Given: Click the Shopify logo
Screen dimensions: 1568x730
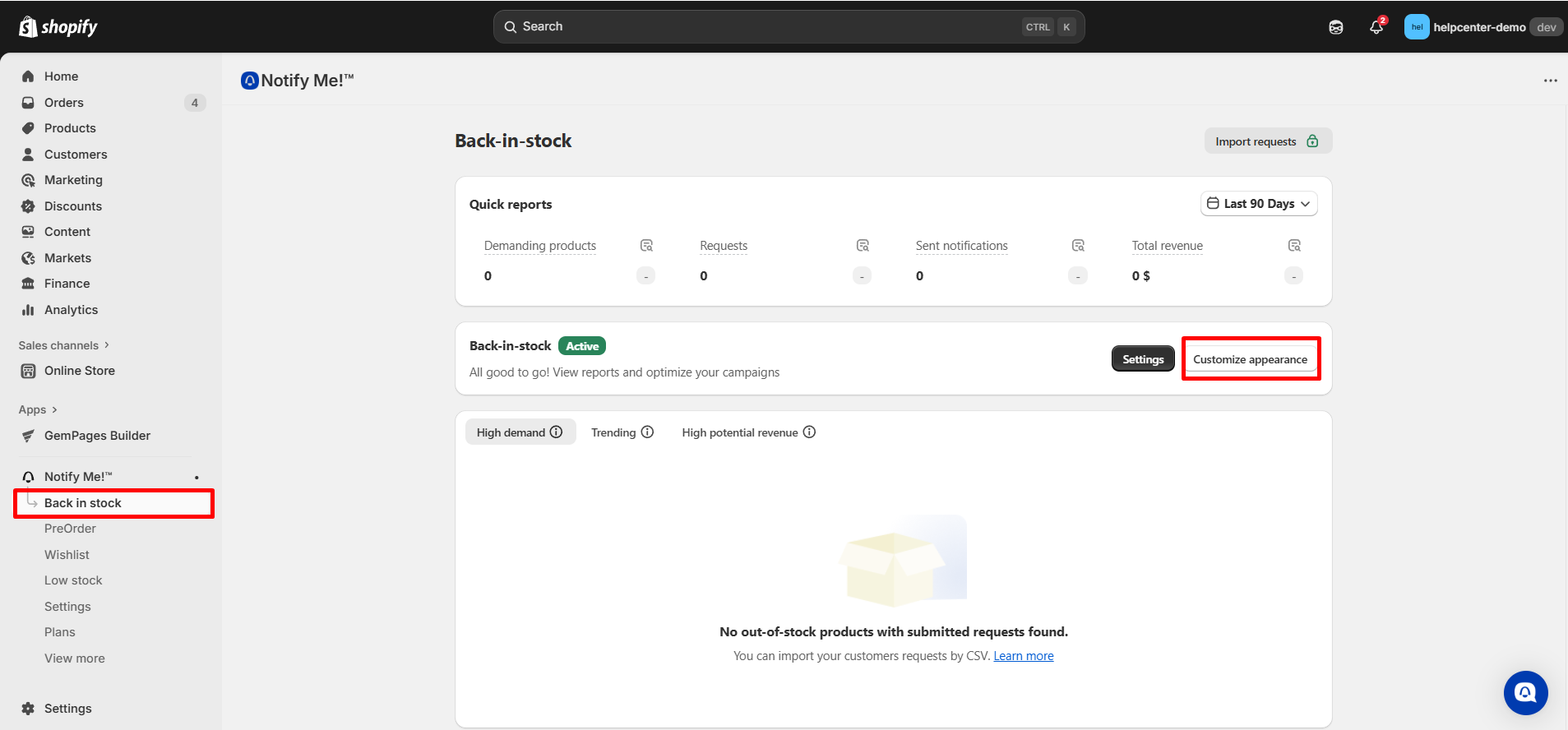Looking at the screenshot, I should [x=58, y=27].
